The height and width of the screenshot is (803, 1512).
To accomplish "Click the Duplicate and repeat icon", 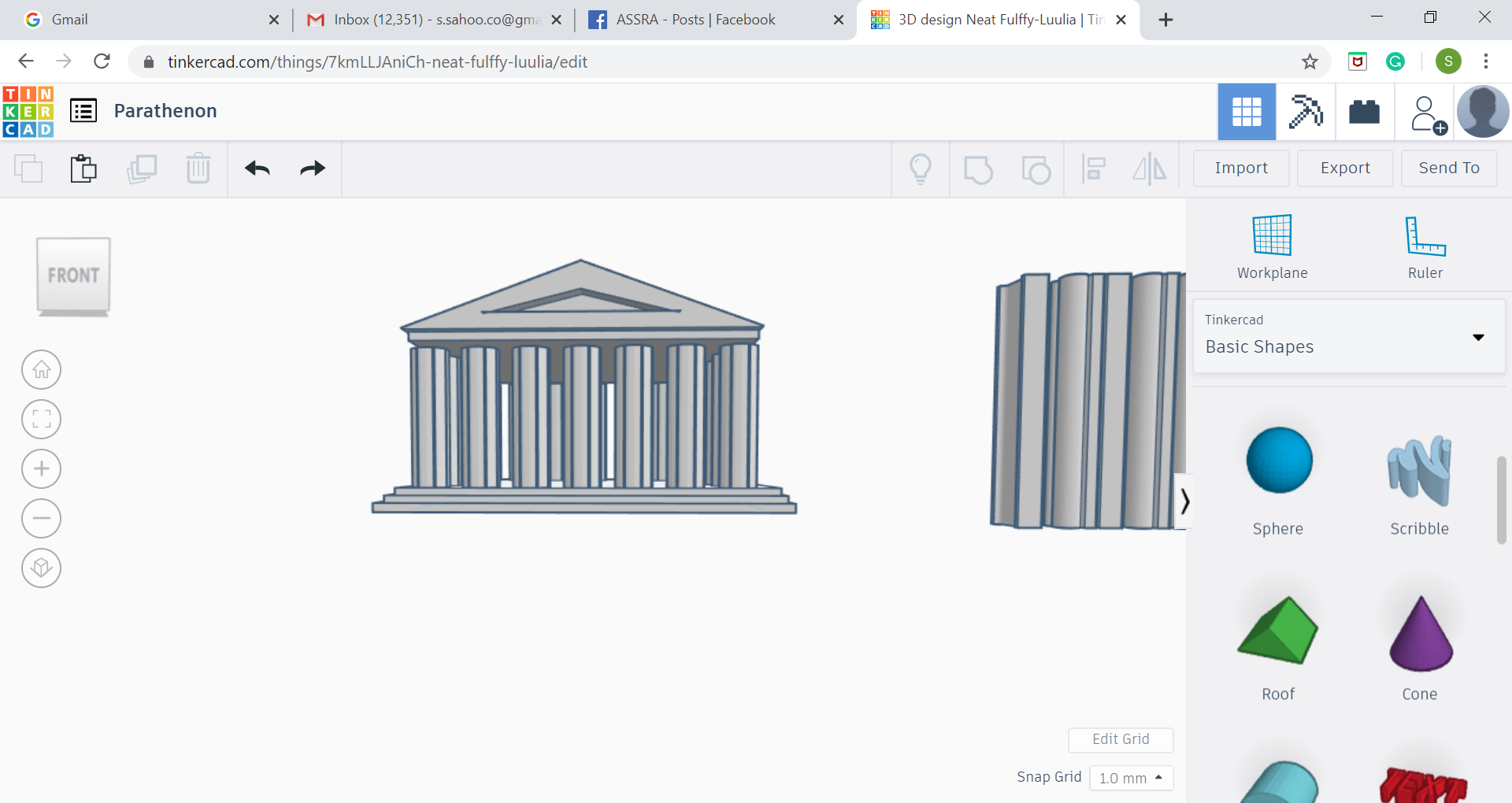I will tap(142, 168).
